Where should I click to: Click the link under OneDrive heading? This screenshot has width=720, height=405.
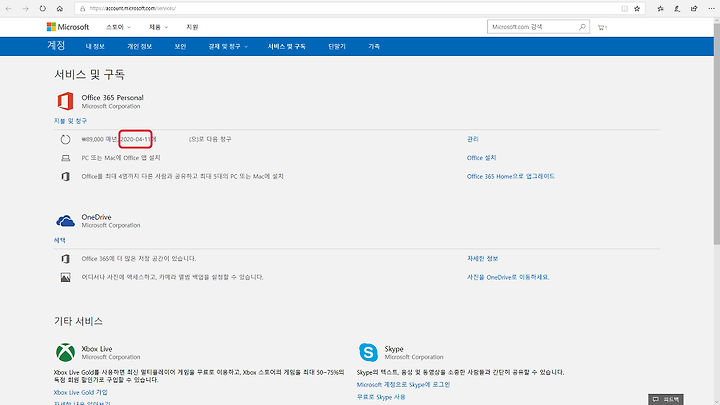[60, 240]
